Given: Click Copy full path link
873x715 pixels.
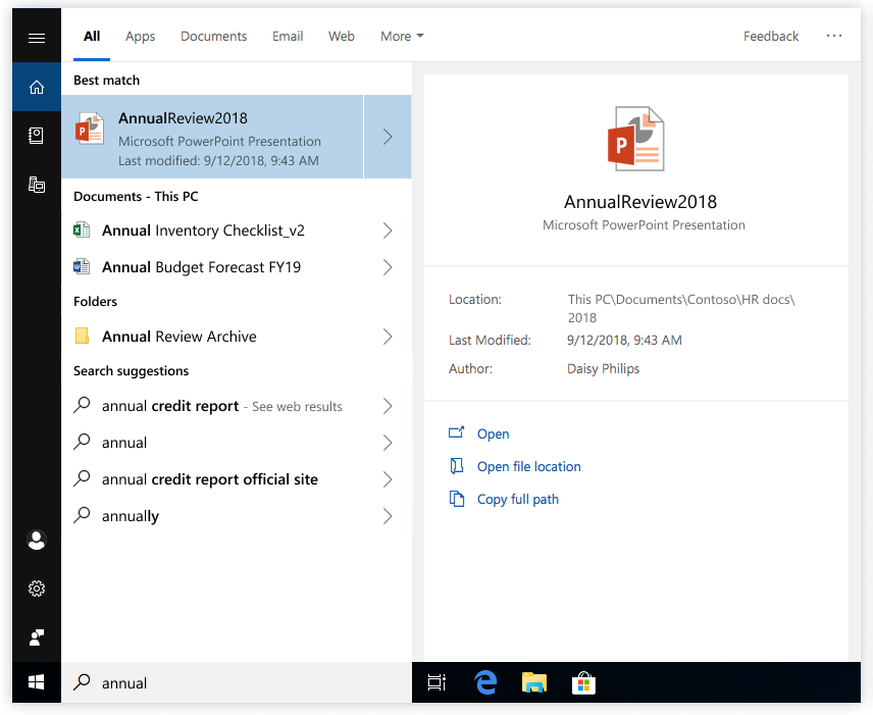Looking at the screenshot, I should 517,499.
